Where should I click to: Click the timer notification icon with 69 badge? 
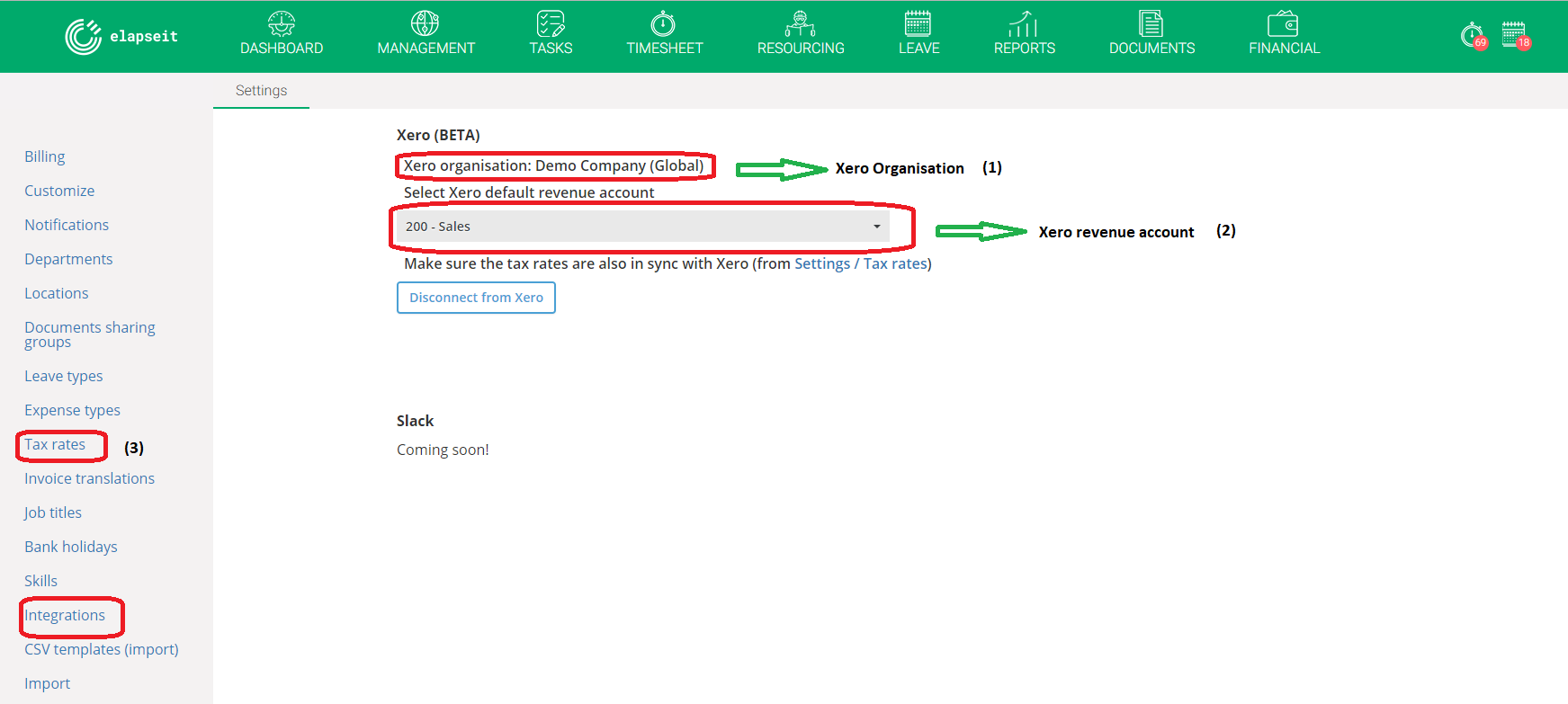1474,36
